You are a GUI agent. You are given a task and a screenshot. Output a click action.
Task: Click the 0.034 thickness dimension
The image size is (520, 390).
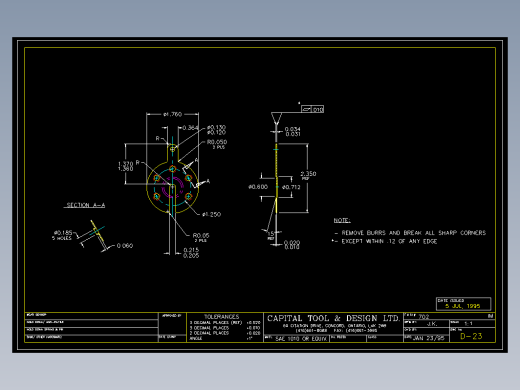(x=293, y=129)
